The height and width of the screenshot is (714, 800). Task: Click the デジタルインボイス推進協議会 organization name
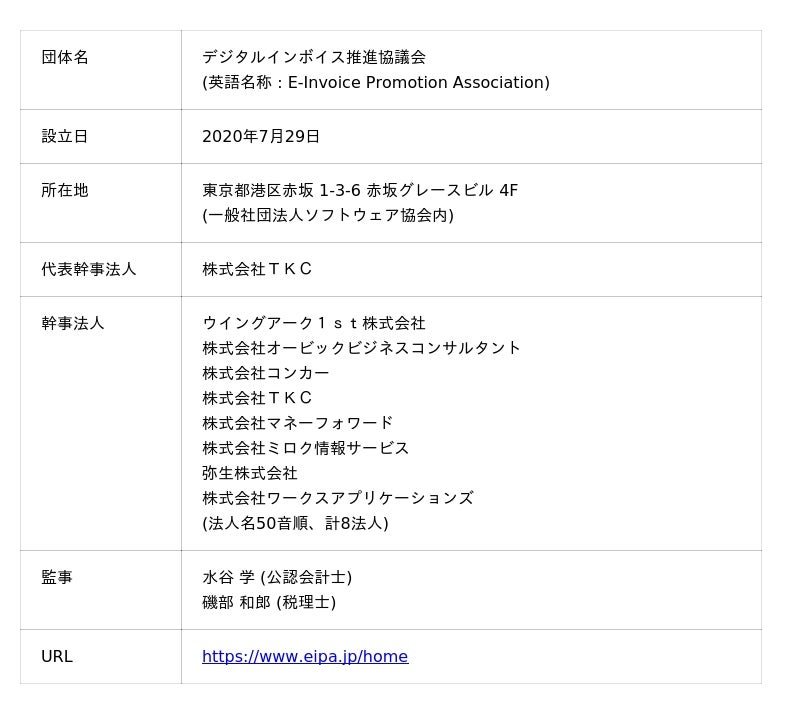point(314,58)
